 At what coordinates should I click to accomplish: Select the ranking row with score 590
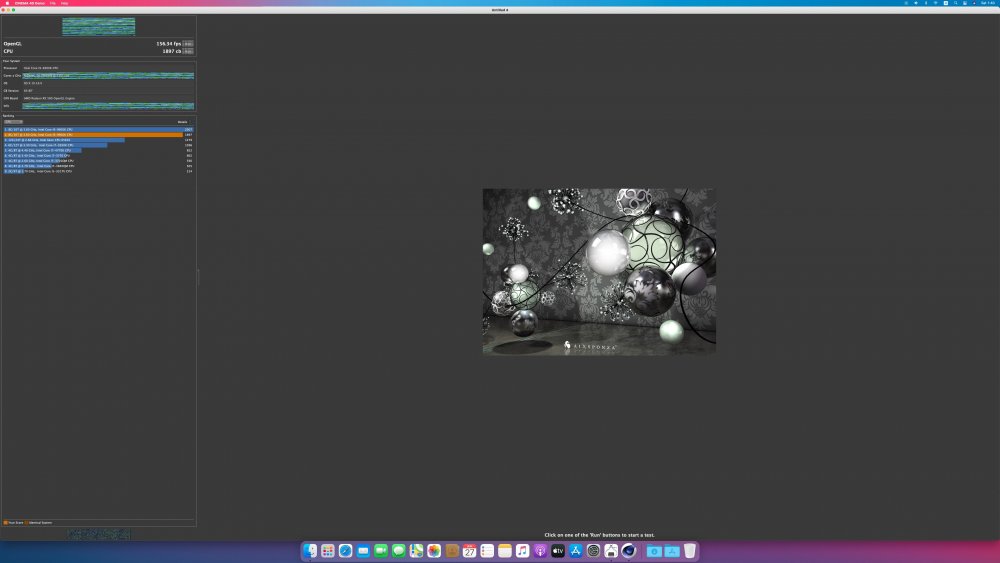tap(98, 161)
